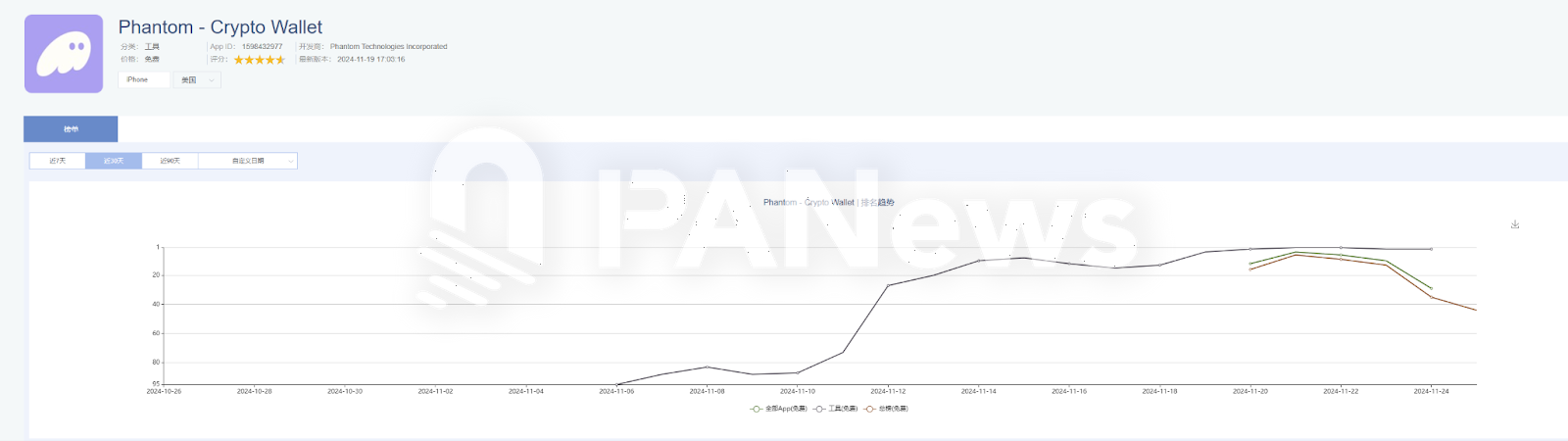Click the 2024-11-06 chart starting point

click(x=616, y=384)
